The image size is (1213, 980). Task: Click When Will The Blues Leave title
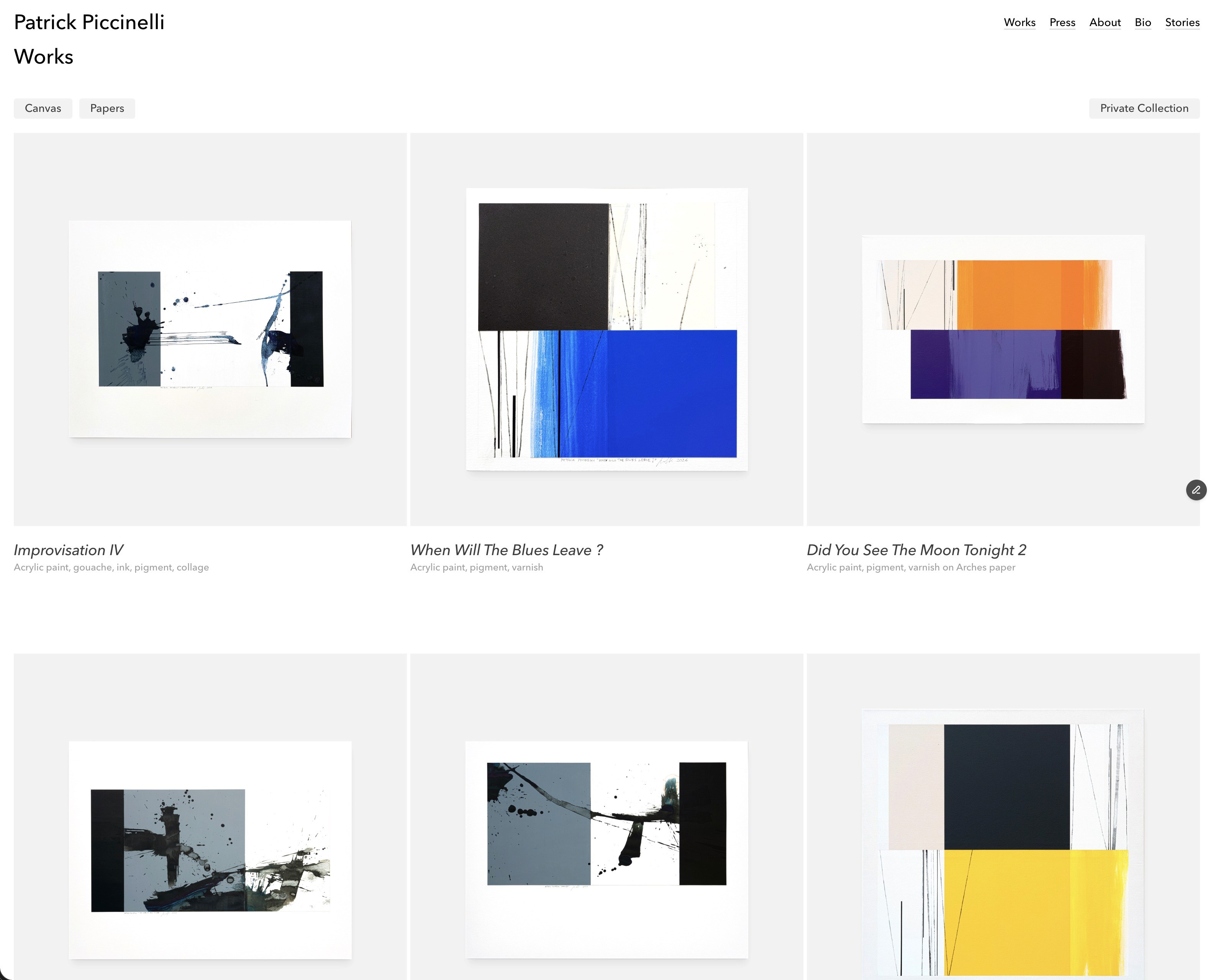[506, 550]
